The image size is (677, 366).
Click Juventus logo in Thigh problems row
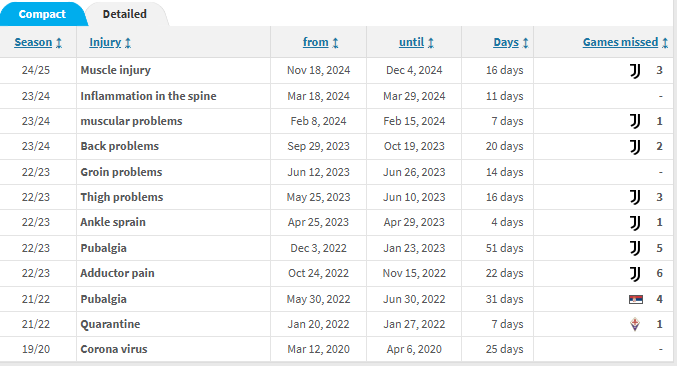coord(635,197)
